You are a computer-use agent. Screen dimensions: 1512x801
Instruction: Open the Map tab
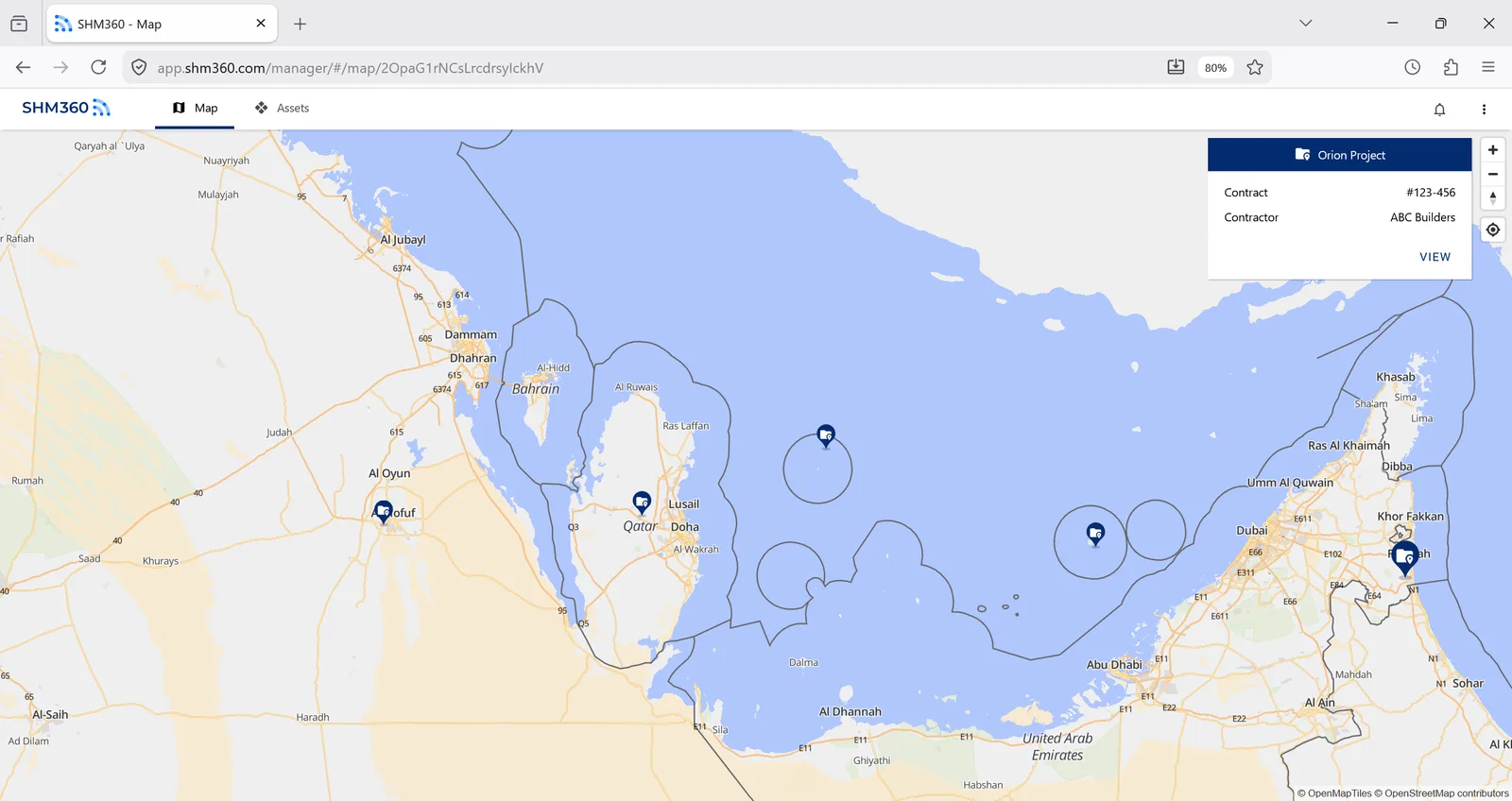point(195,109)
